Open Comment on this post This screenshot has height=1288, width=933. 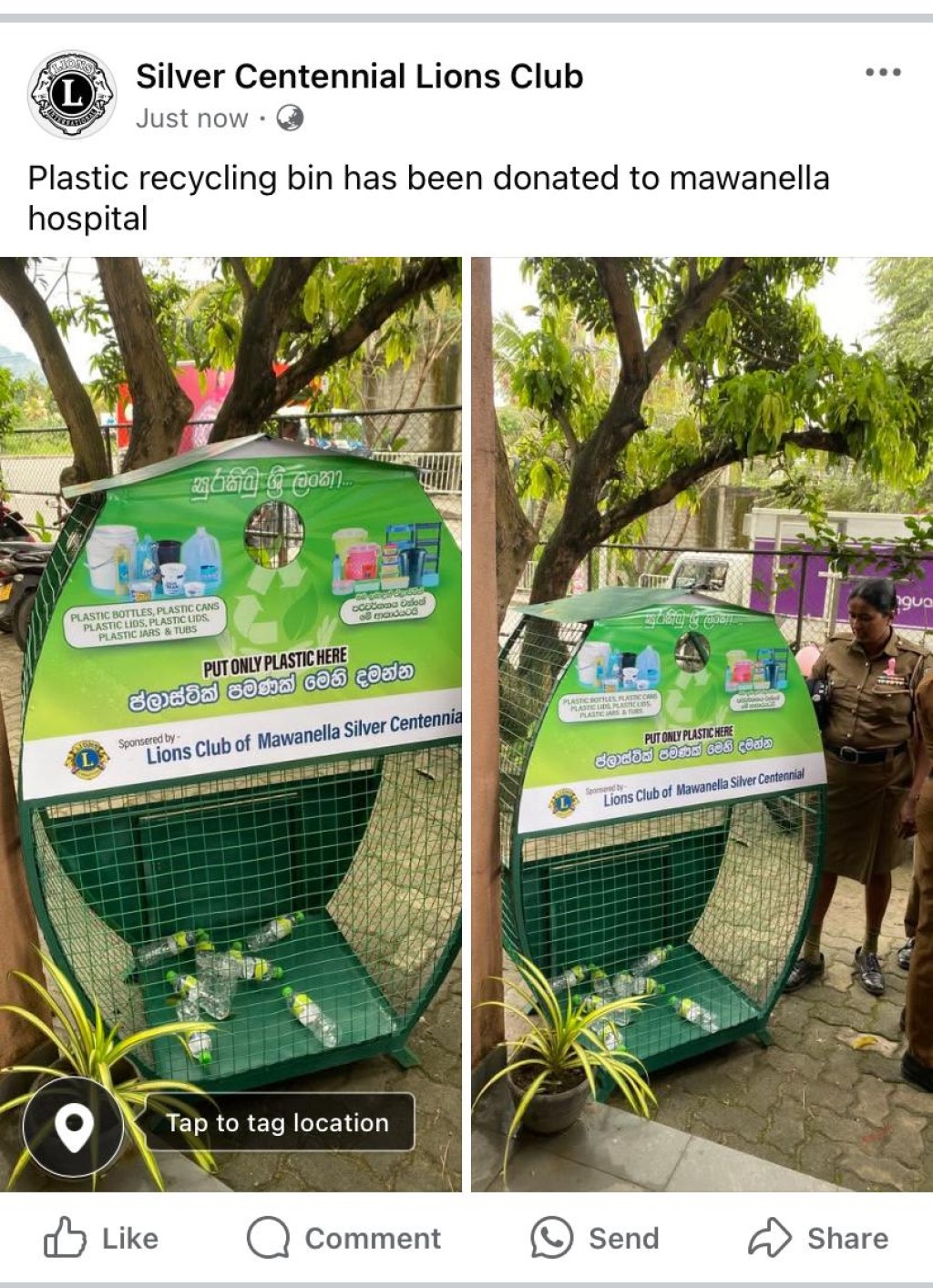(x=373, y=1239)
